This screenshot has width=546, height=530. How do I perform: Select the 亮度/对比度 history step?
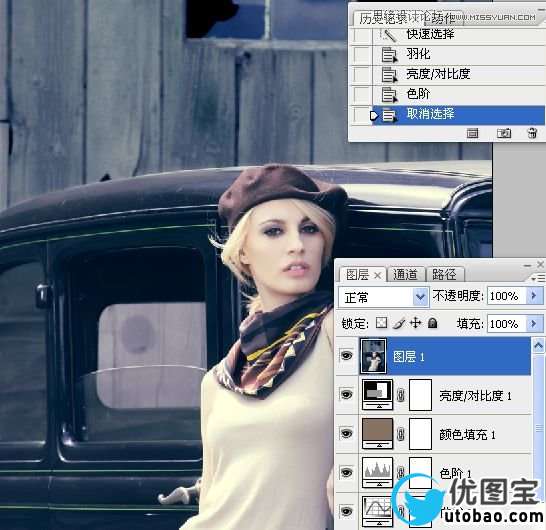pyautogui.click(x=458, y=74)
